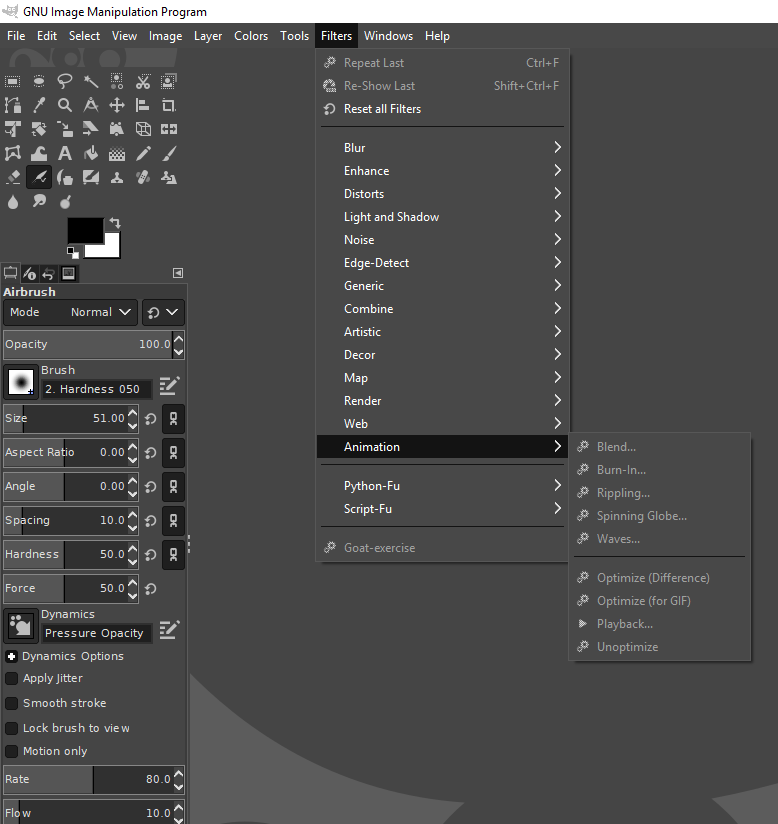Toggle link for Aspect Ratio
The image size is (778, 824).
point(173,453)
